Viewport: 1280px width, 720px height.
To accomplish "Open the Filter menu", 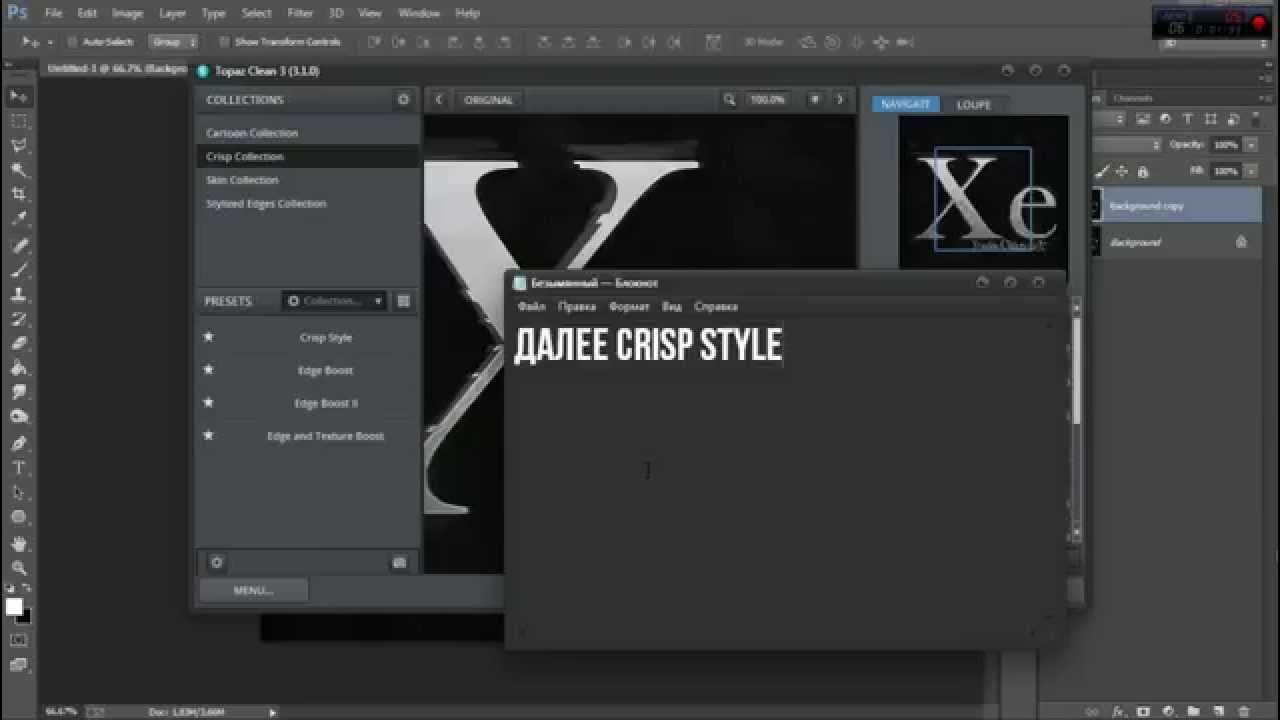I will [x=300, y=13].
